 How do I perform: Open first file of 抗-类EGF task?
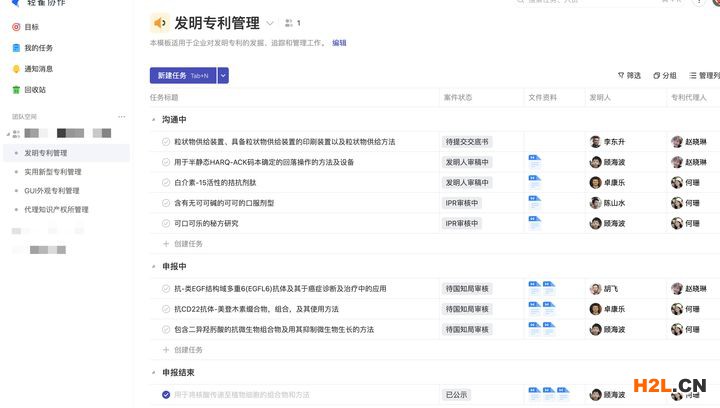tap(534, 288)
